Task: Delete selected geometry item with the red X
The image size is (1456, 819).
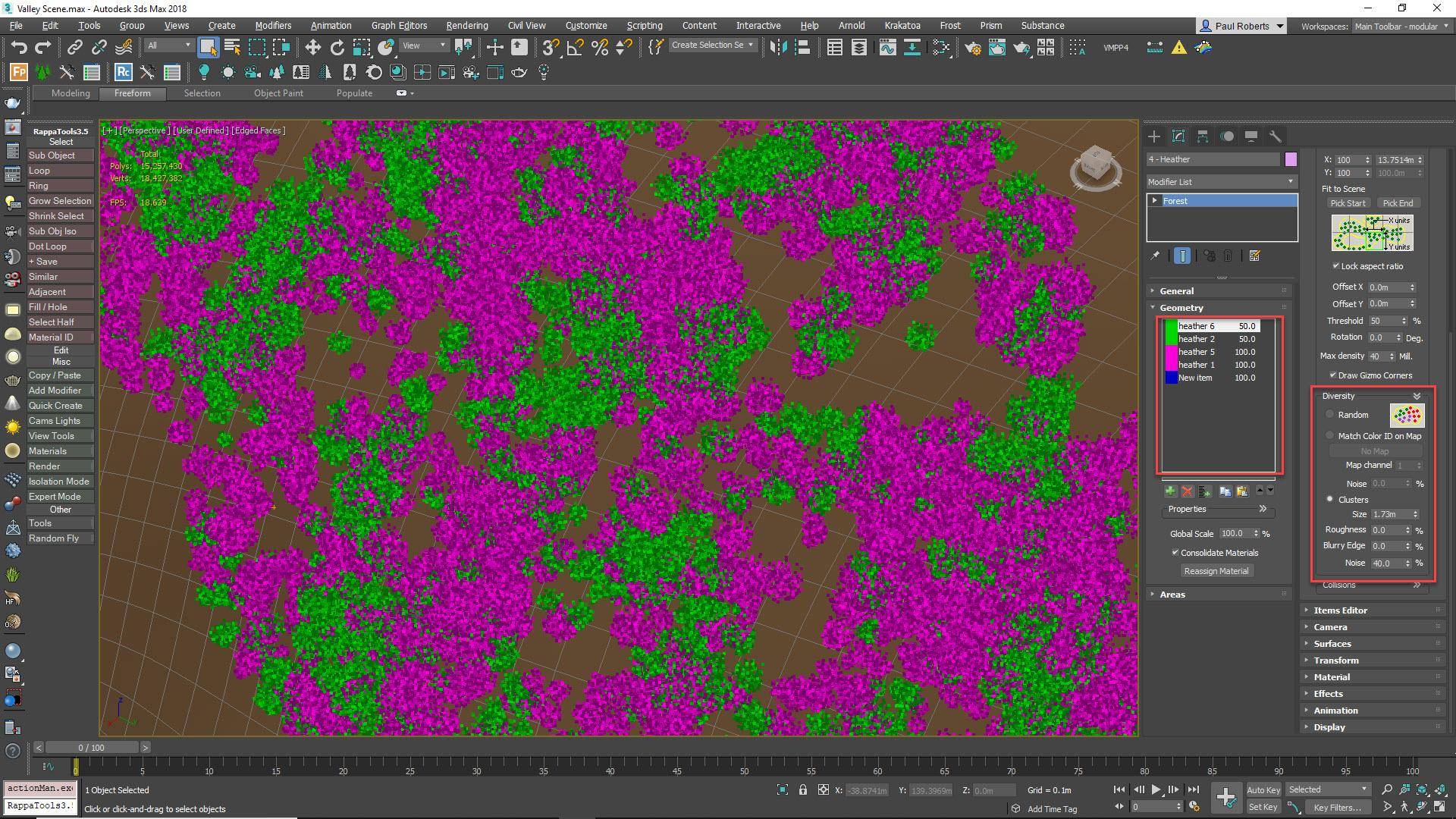Action: point(1188,491)
